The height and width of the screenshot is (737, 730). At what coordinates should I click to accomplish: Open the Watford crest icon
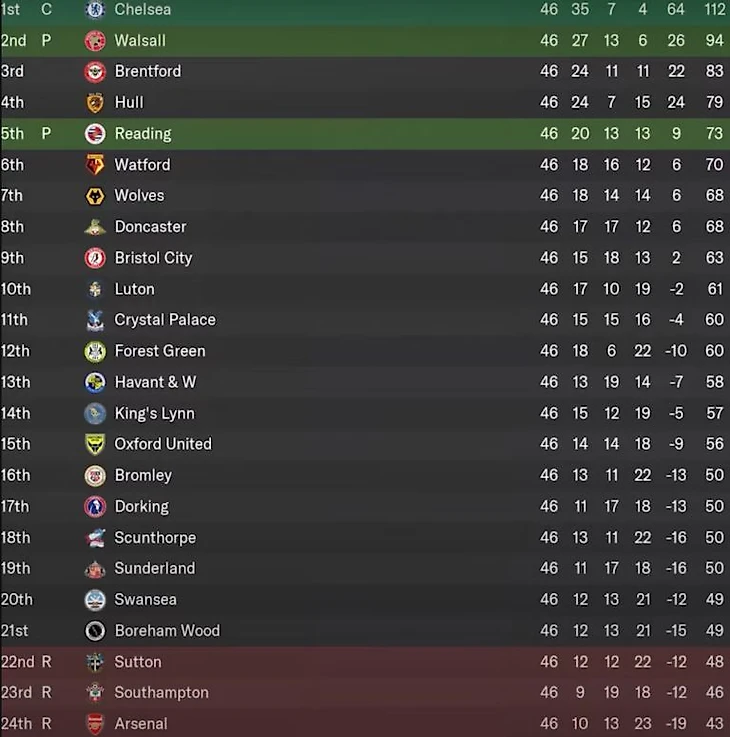95,165
